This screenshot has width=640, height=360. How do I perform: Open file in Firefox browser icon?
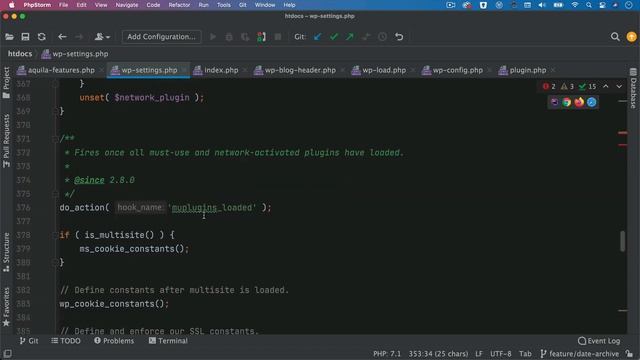tap(579, 102)
